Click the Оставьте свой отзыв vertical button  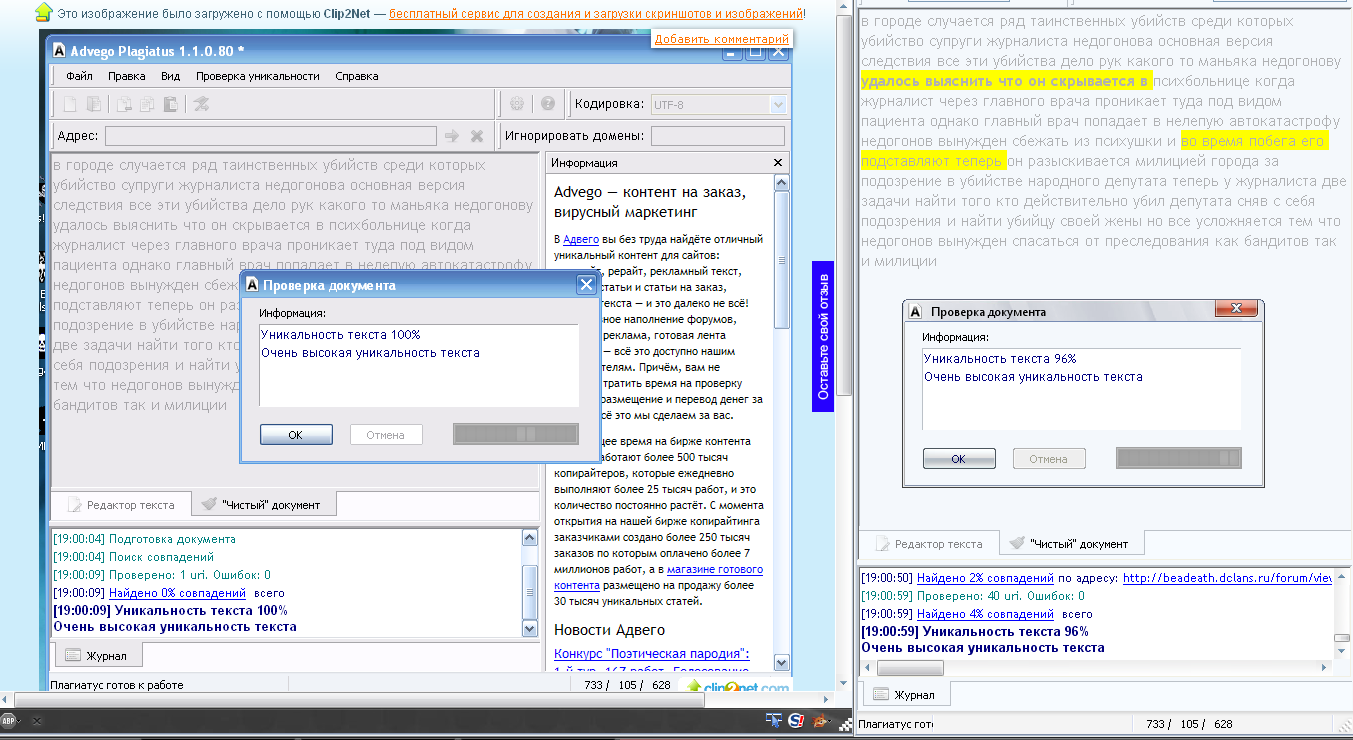point(823,336)
